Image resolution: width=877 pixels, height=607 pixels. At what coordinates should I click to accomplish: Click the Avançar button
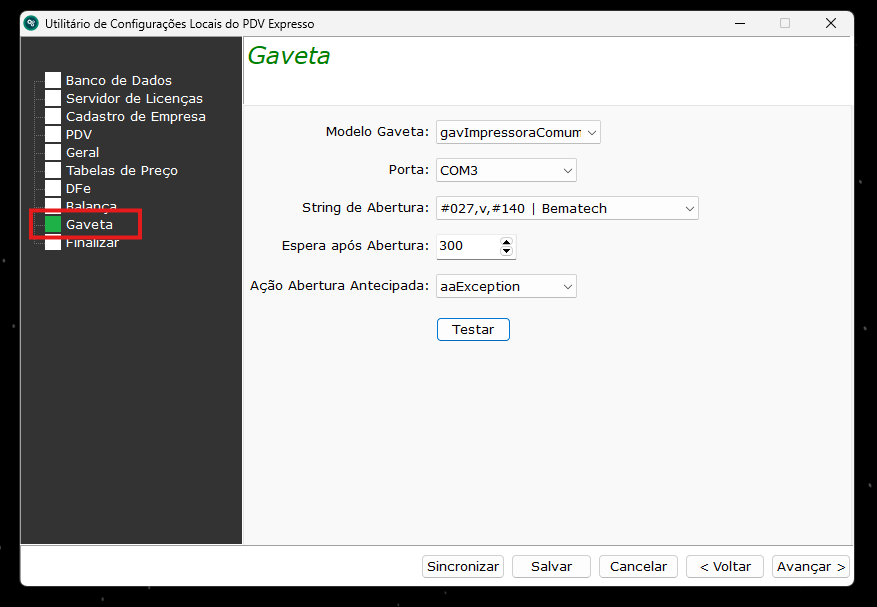click(810, 566)
